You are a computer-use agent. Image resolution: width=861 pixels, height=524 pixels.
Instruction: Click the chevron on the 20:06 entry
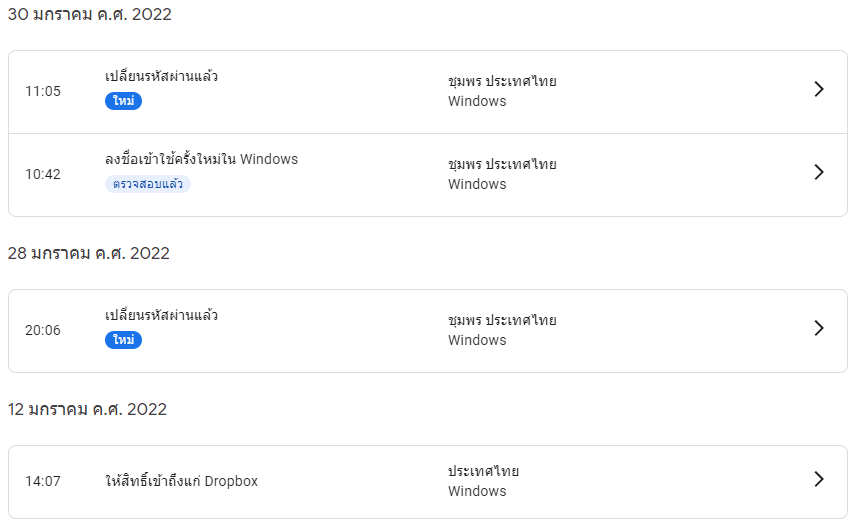(x=819, y=329)
